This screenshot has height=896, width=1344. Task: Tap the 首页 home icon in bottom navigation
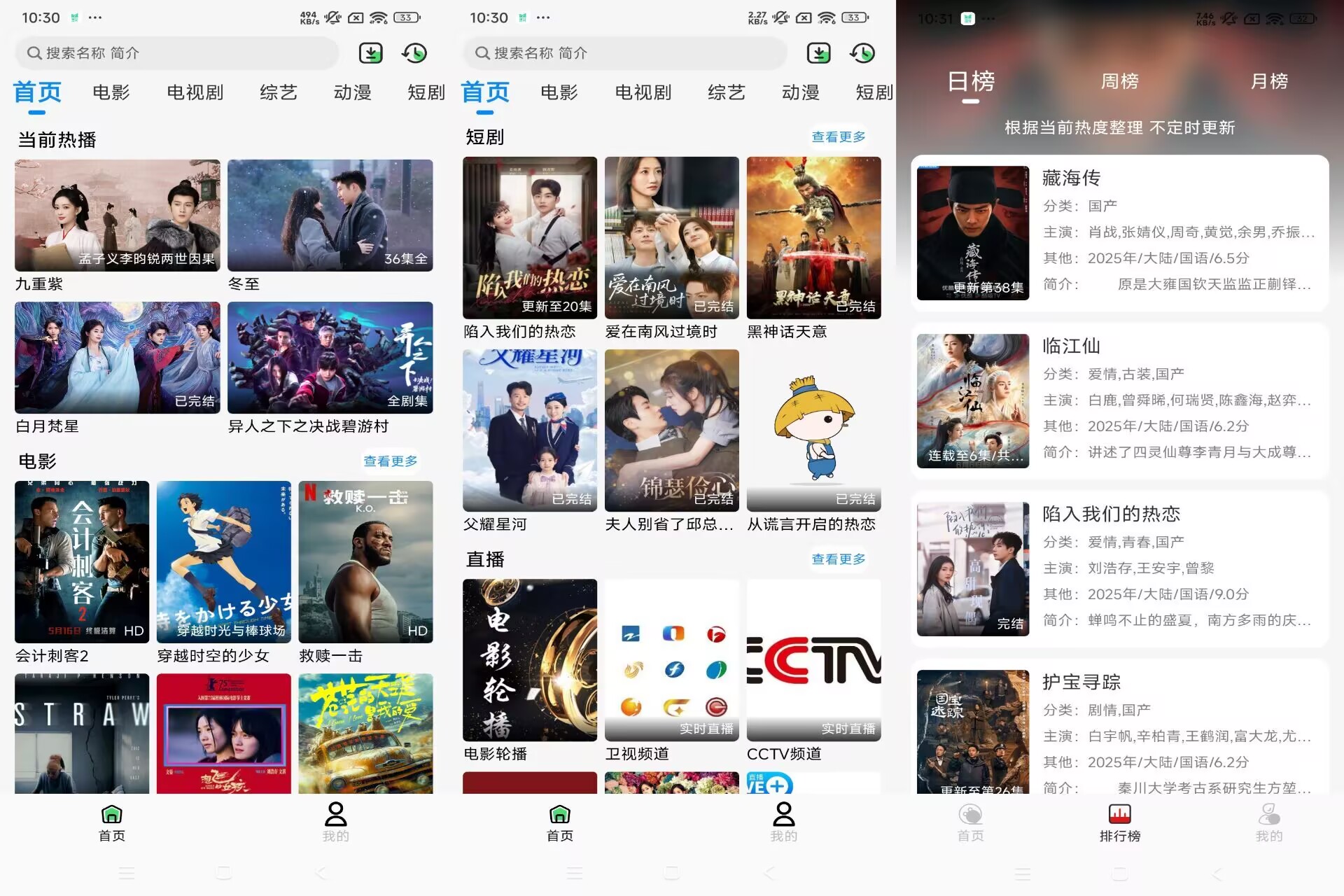(x=111, y=820)
